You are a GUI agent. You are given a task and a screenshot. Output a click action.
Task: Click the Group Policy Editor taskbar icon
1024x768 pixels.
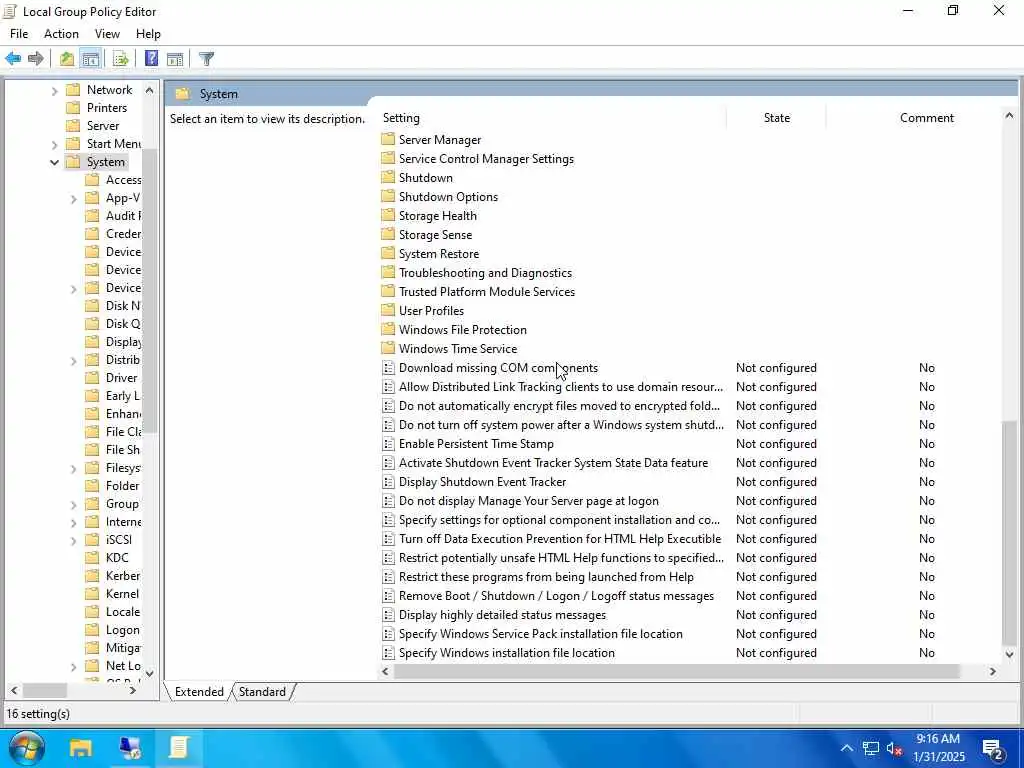click(x=178, y=747)
